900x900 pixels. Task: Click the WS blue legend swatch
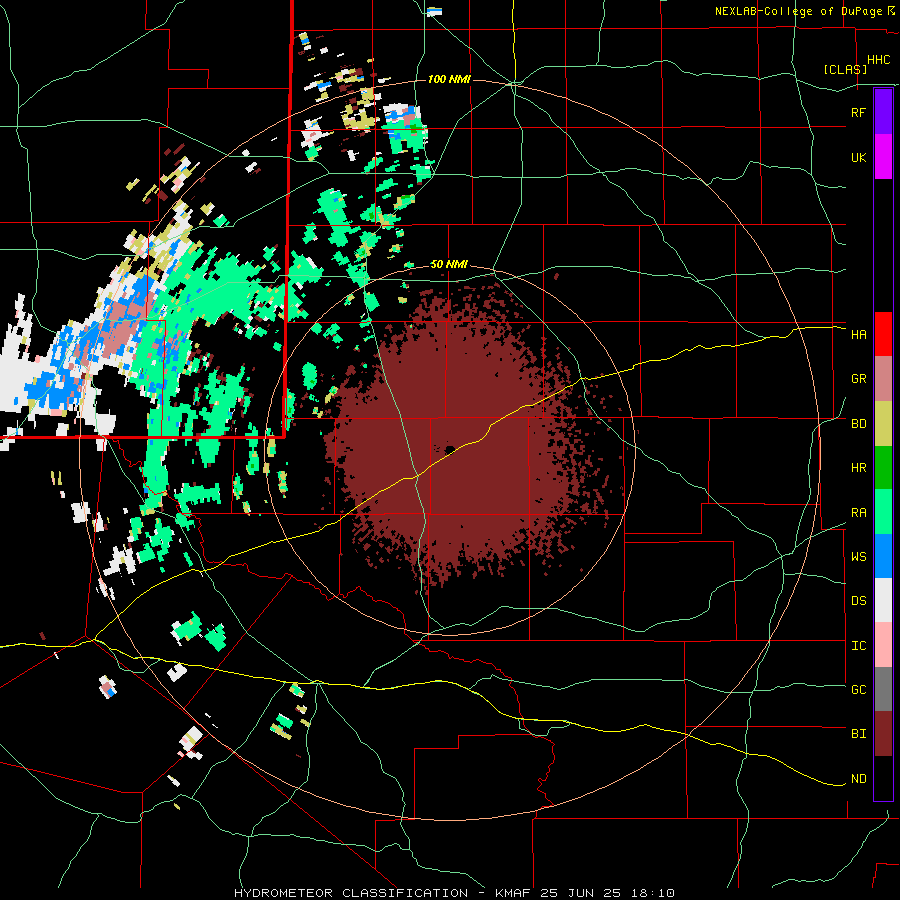[x=883, y=556]
